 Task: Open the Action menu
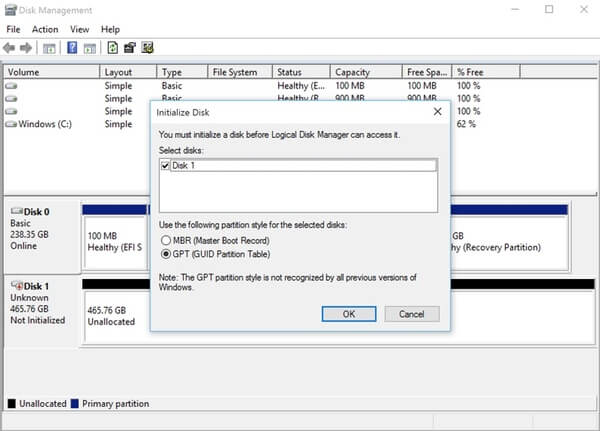[45, 29]
